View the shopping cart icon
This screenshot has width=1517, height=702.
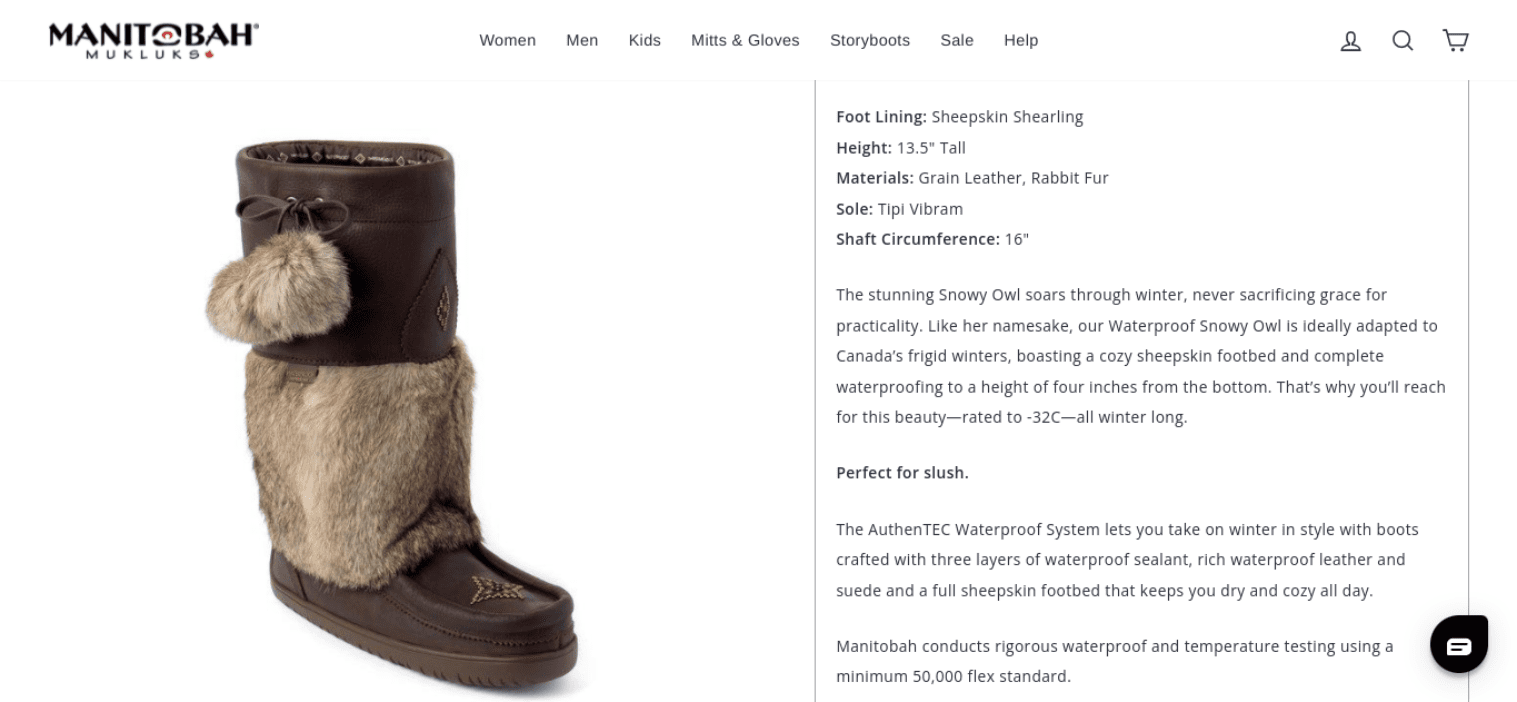pos(1455,40)
